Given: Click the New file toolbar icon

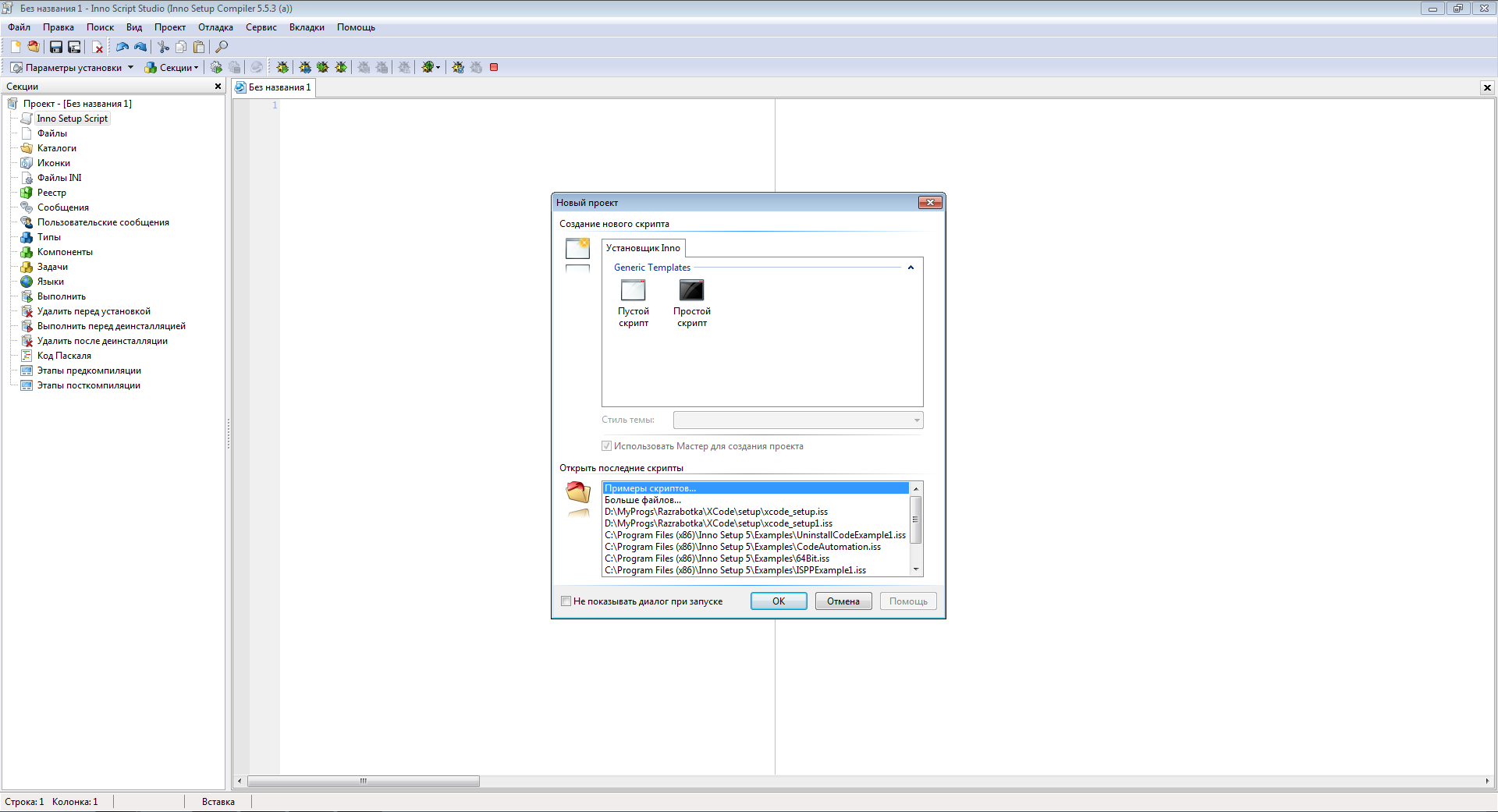Looking at the screenshot, I should coord(15,47).
